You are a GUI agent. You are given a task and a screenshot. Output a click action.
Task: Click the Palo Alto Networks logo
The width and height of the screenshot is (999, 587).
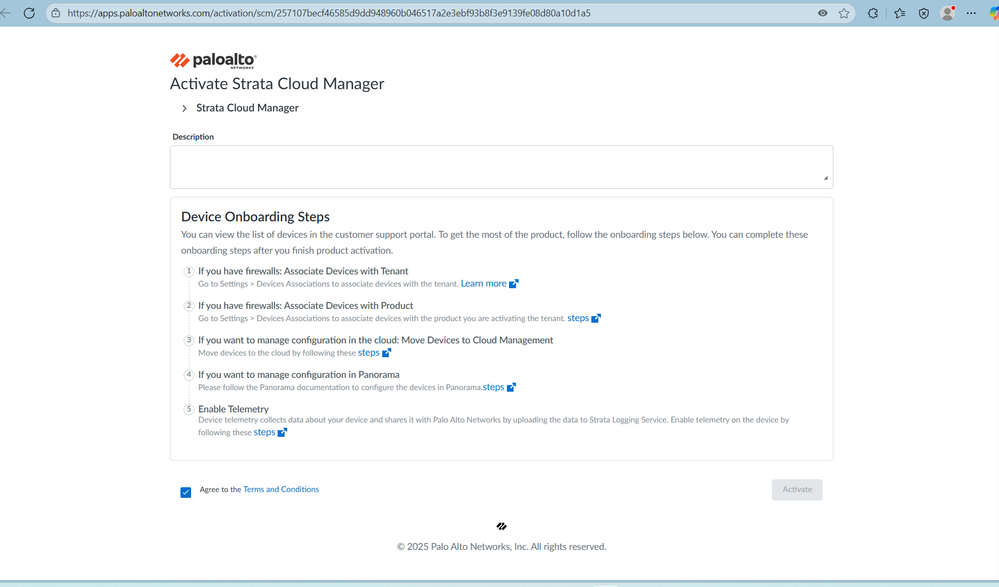213,61
